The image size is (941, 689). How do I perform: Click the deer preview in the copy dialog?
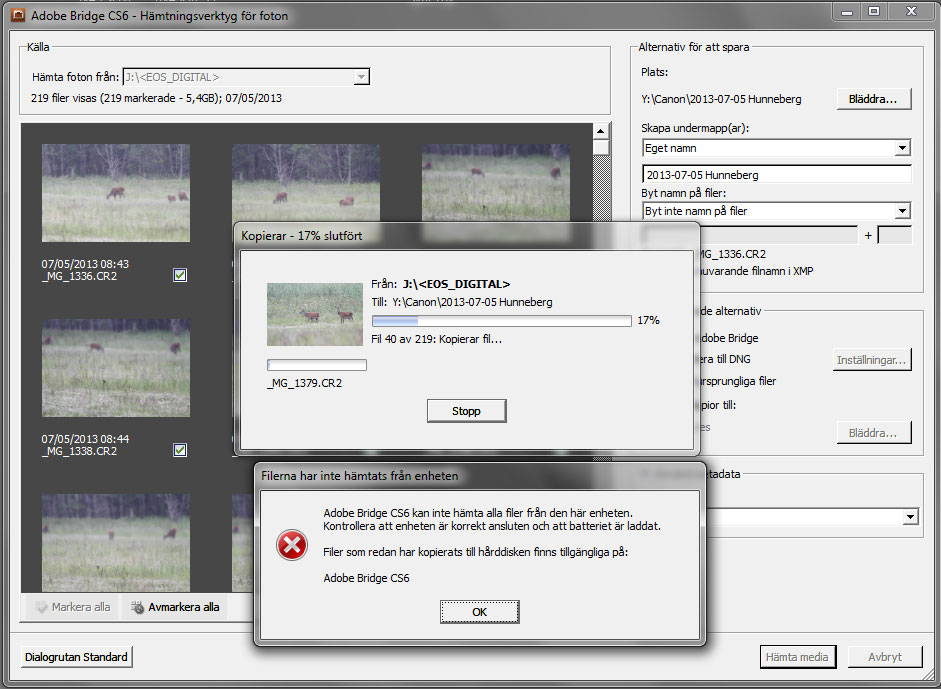pos(314,314)
